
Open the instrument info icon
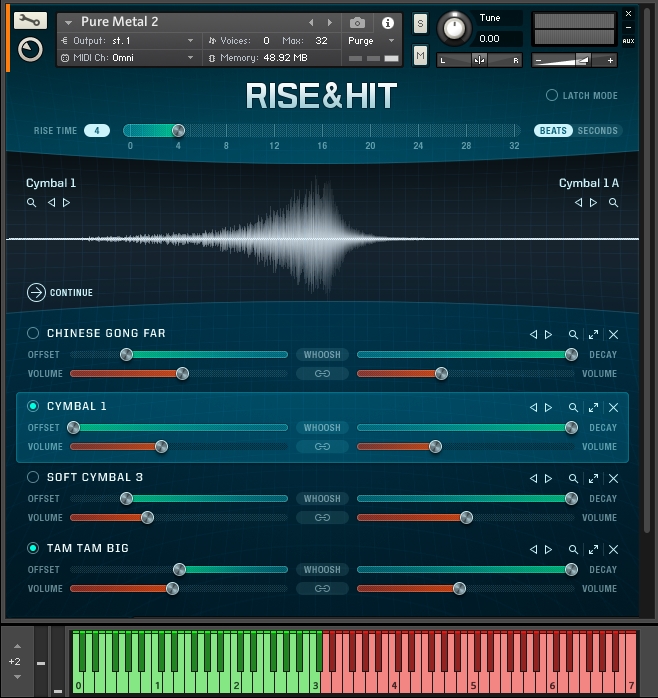(388, 23)
